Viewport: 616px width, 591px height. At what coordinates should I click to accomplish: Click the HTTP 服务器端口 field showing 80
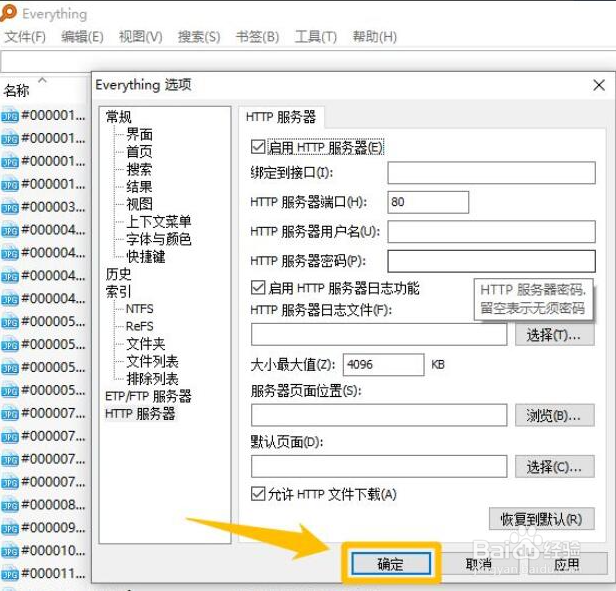(428, 202)
